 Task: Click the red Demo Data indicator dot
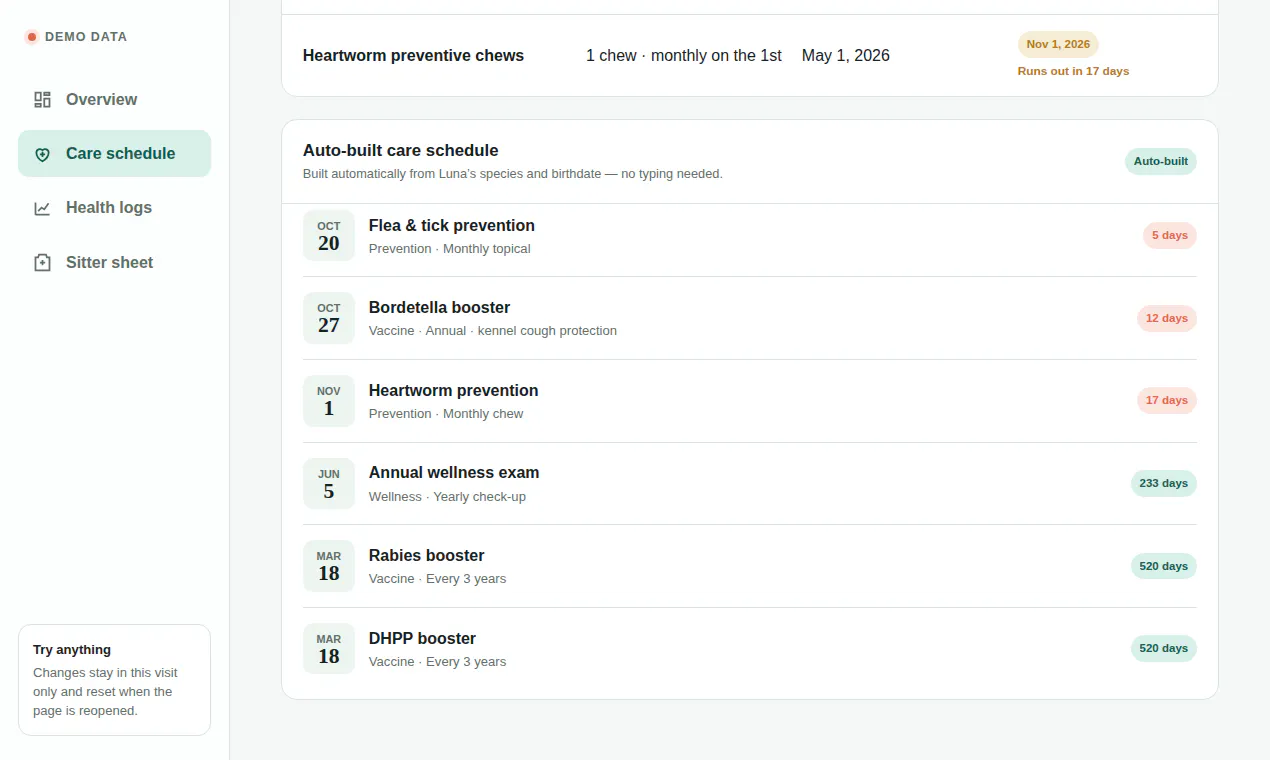[32, 37]
